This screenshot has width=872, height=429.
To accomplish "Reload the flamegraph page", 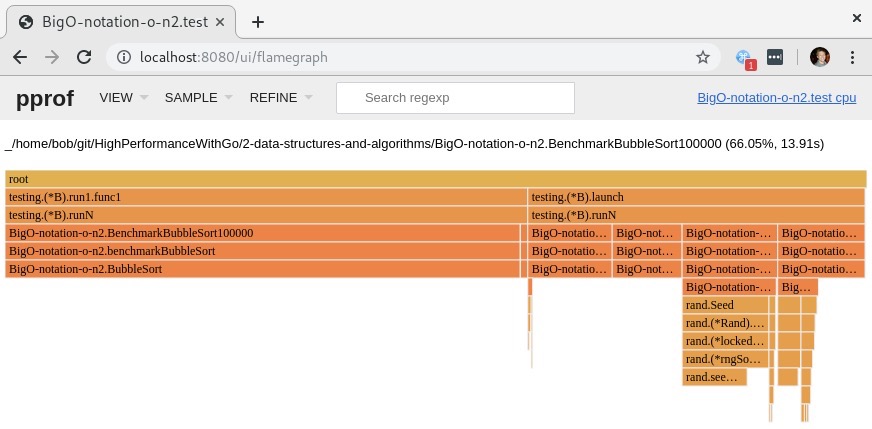I will (x=83, y=57).
